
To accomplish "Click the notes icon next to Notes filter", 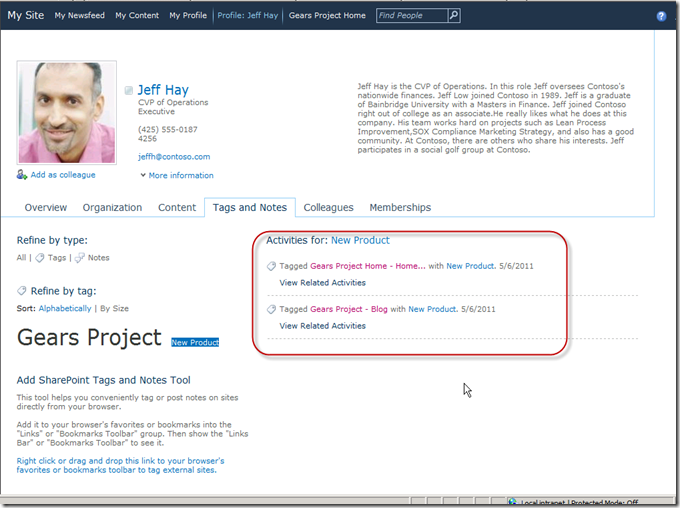I will click(79, 258).
